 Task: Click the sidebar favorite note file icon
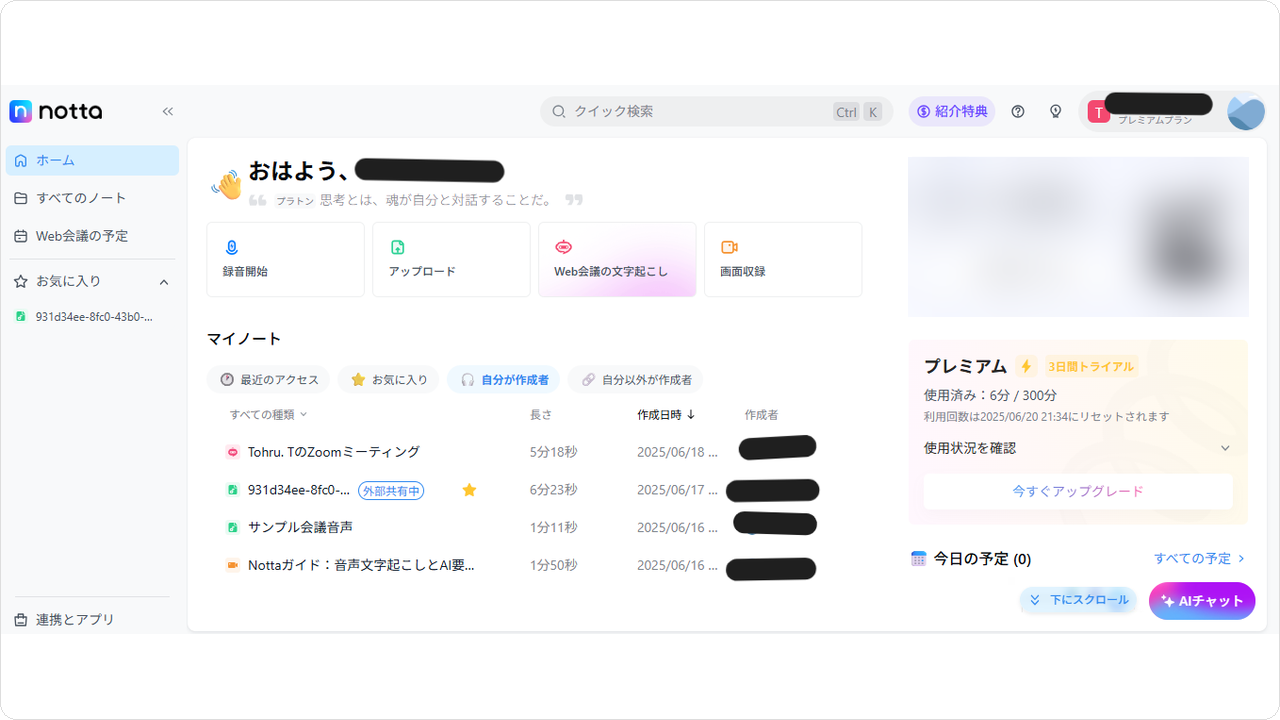click(x=21, y=317)
